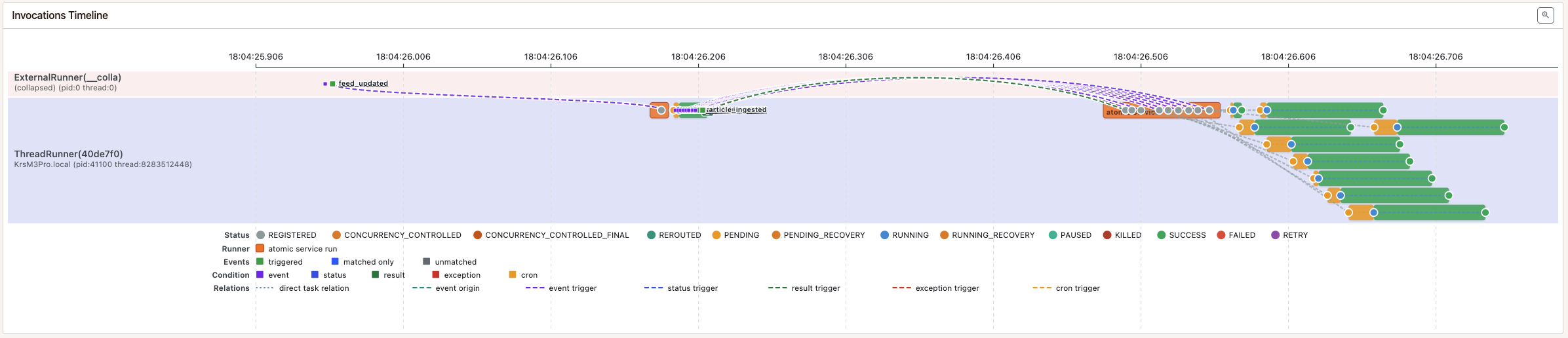Click the RUNNING_RECOVERY status legend circle
1568x338 pixels.
click(x=944, y=235)
